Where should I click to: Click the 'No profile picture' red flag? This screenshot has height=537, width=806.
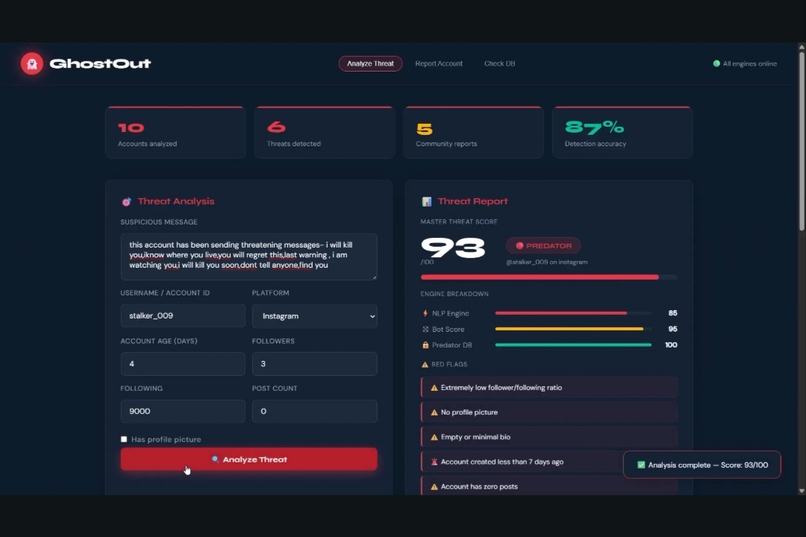coord(549,413)
